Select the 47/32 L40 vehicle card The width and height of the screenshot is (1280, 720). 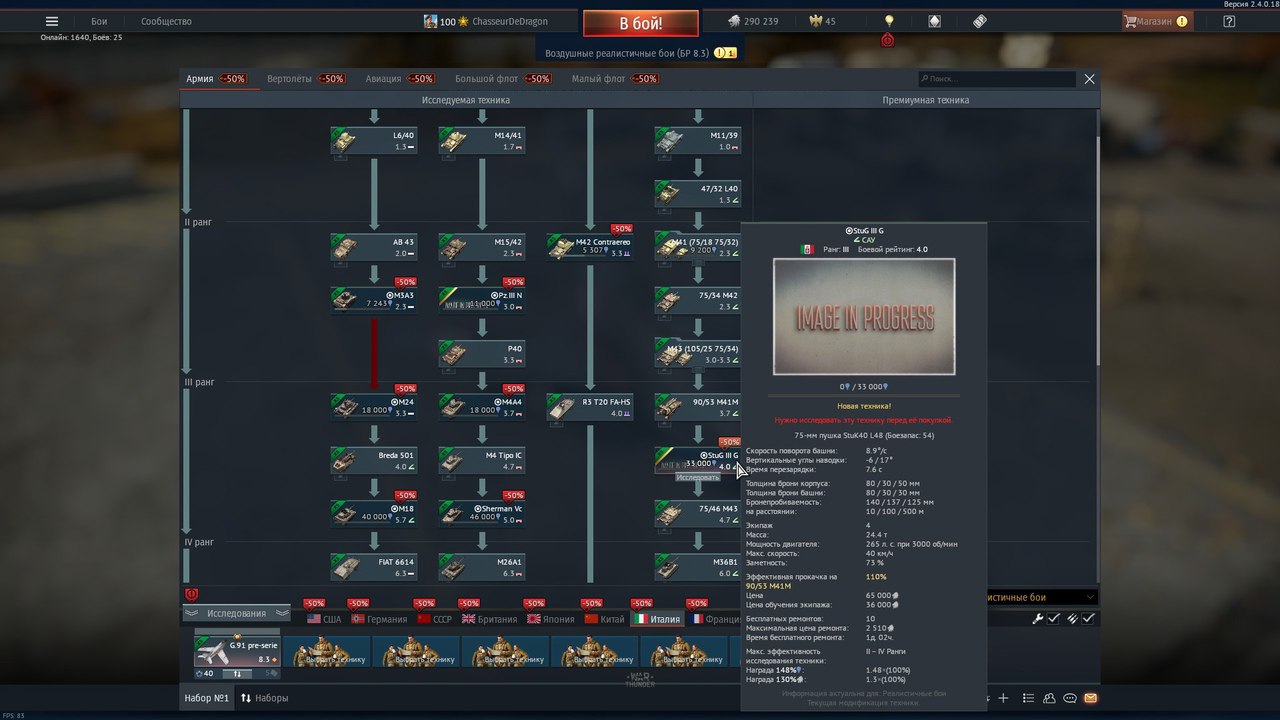(698, 194)
